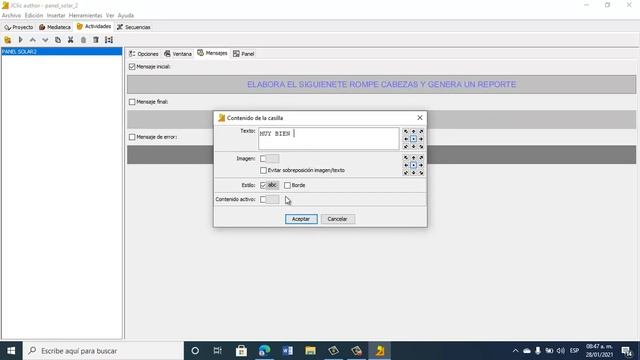Click the Aceptar button
This screenshot has height=360, width=640.
coord(301,219)
